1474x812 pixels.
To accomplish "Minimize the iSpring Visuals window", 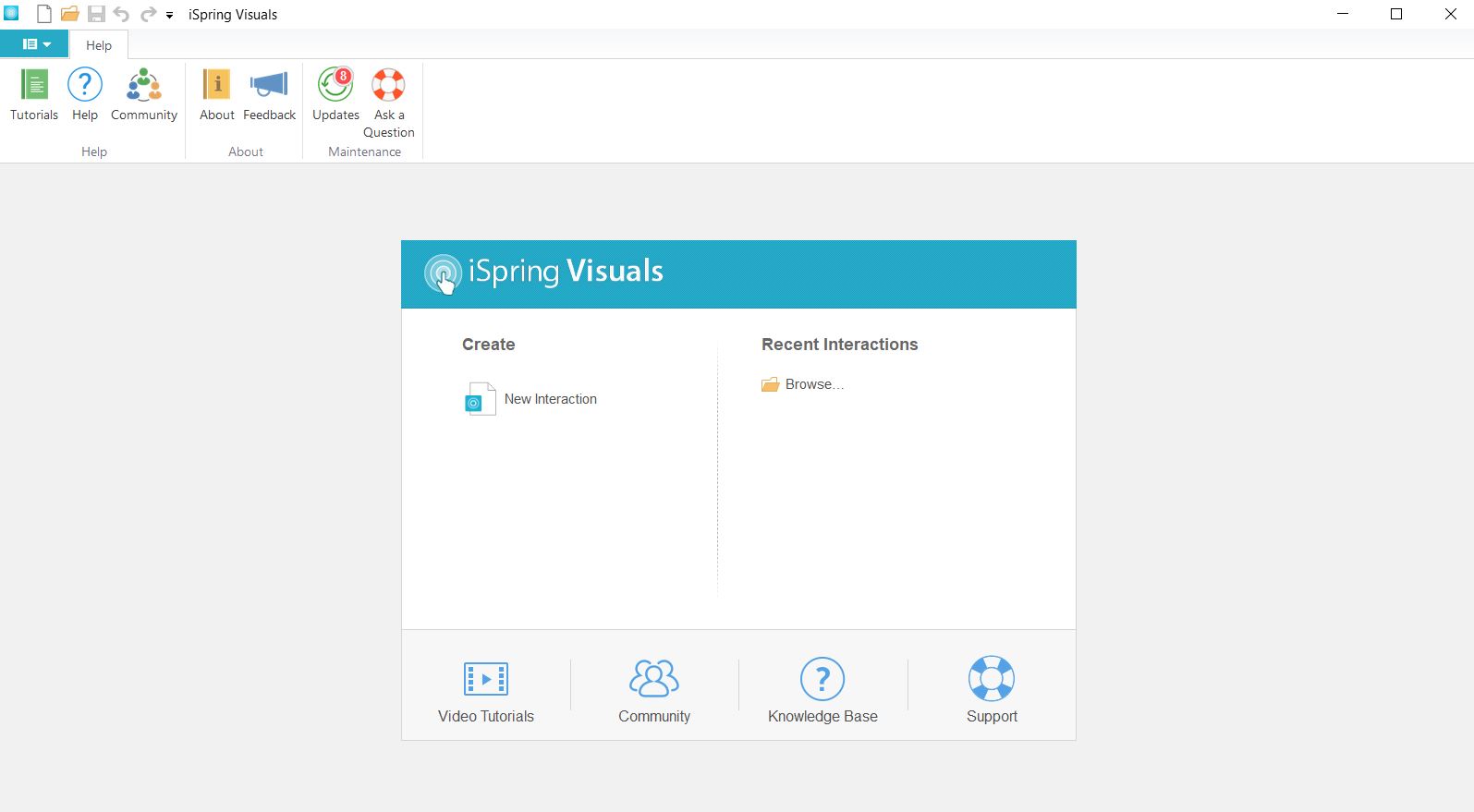I will [1343, 14].
